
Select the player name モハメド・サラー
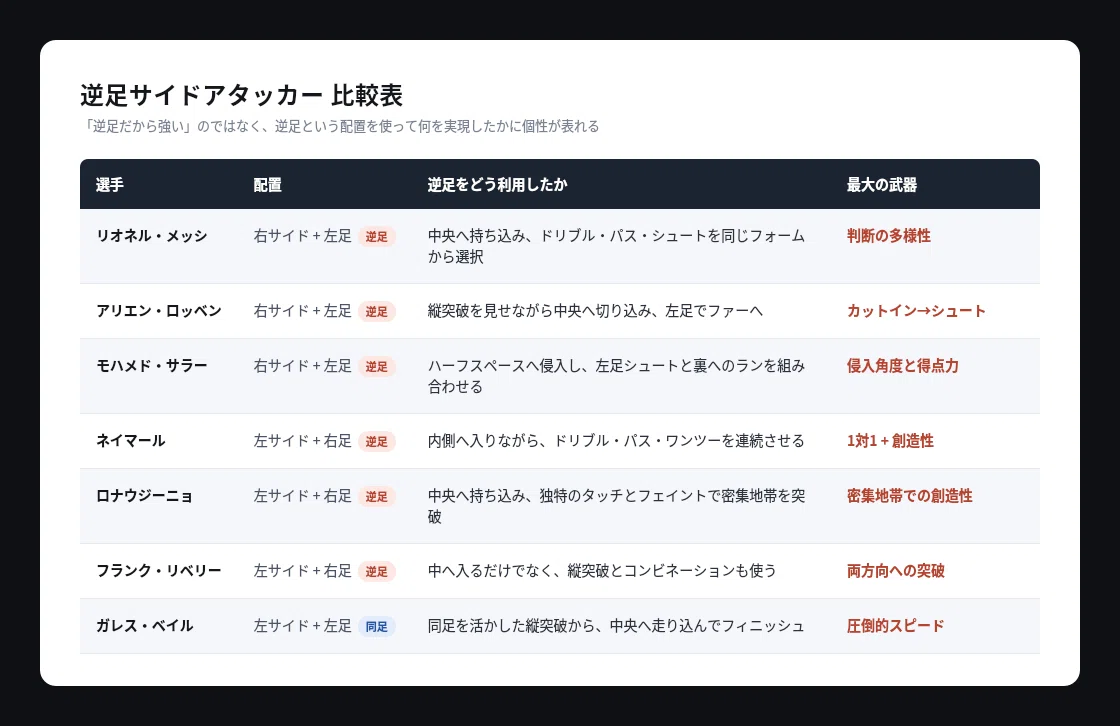click(x=151, y=366)
